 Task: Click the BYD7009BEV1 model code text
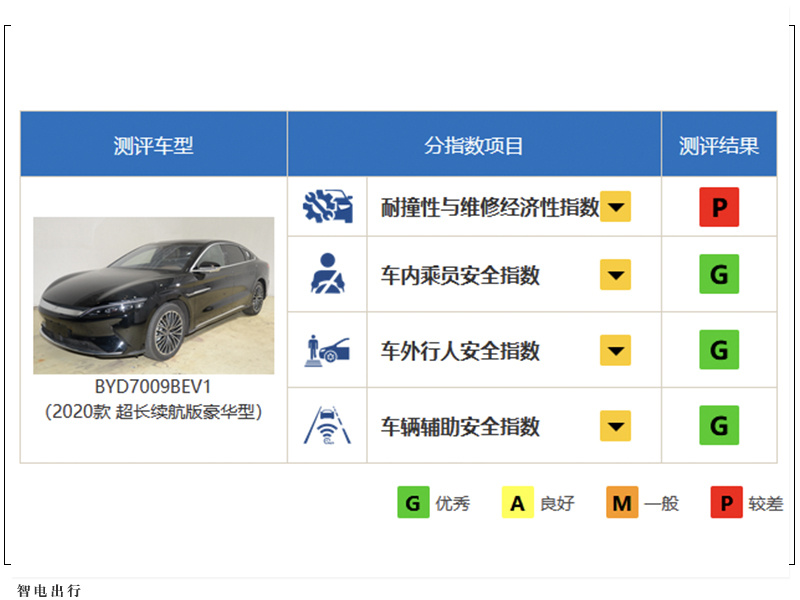[153, 387]
